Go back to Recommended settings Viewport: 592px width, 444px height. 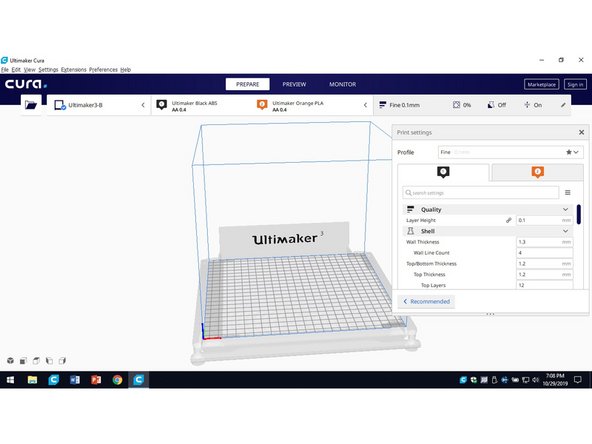427,301
